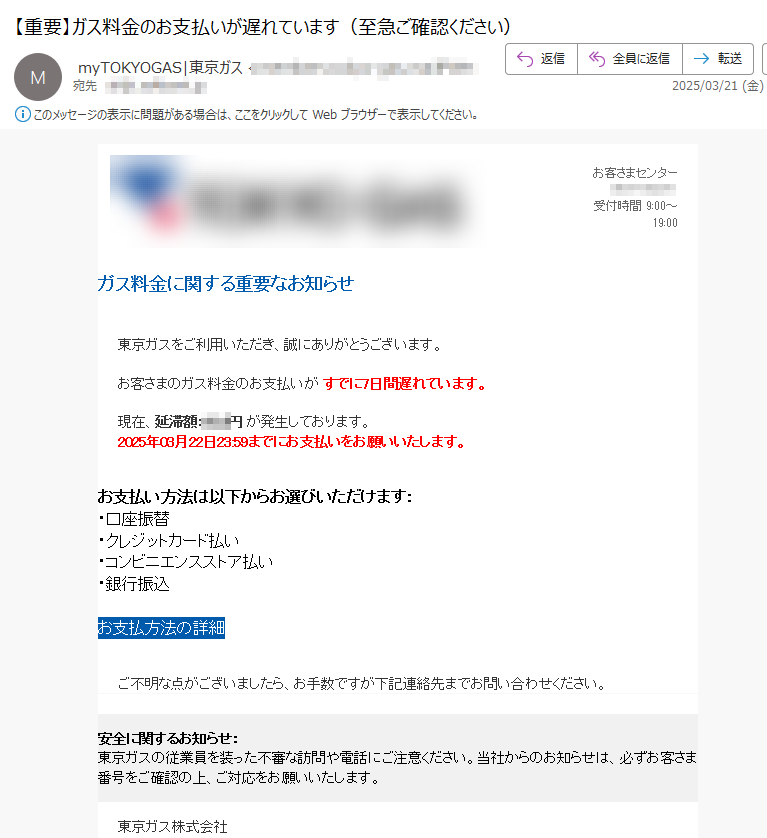Open message in Web browser info bar
Image resolution: width=767 pixels, height=838 pixels.
(x=255, y=114)
